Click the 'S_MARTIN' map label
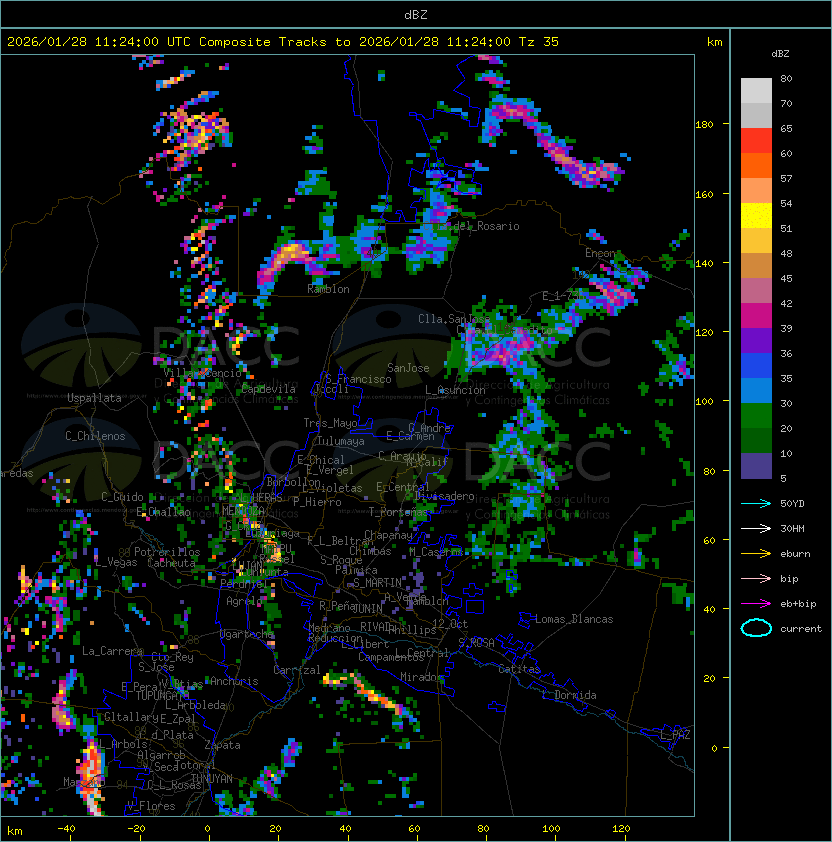Screen dimensions: 832x842 point(377,583)
